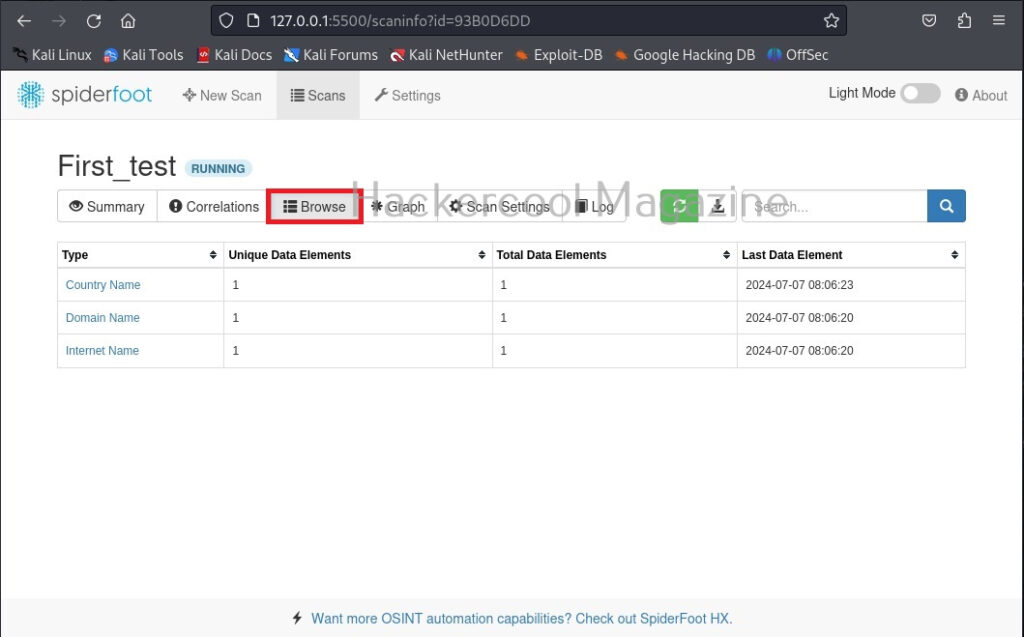Screen dimensions: 1024x637
Task: Sort by Last Data Element column
Action: pos(955,255)
